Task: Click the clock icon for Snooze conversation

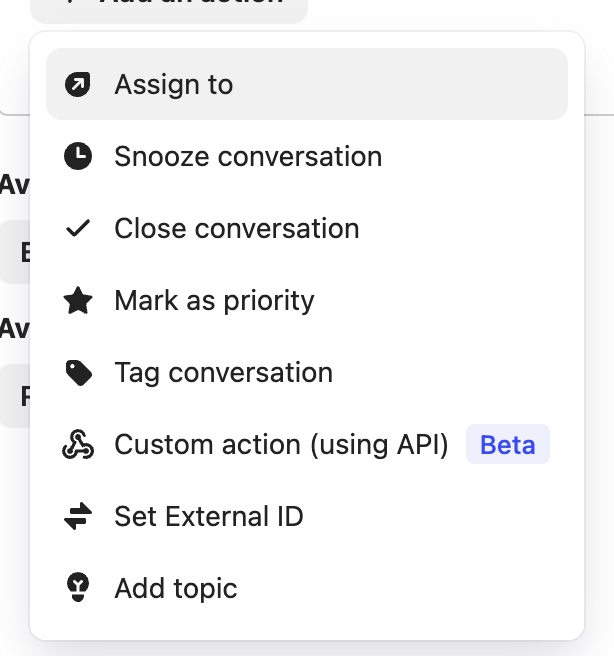Action: point(77,157)
